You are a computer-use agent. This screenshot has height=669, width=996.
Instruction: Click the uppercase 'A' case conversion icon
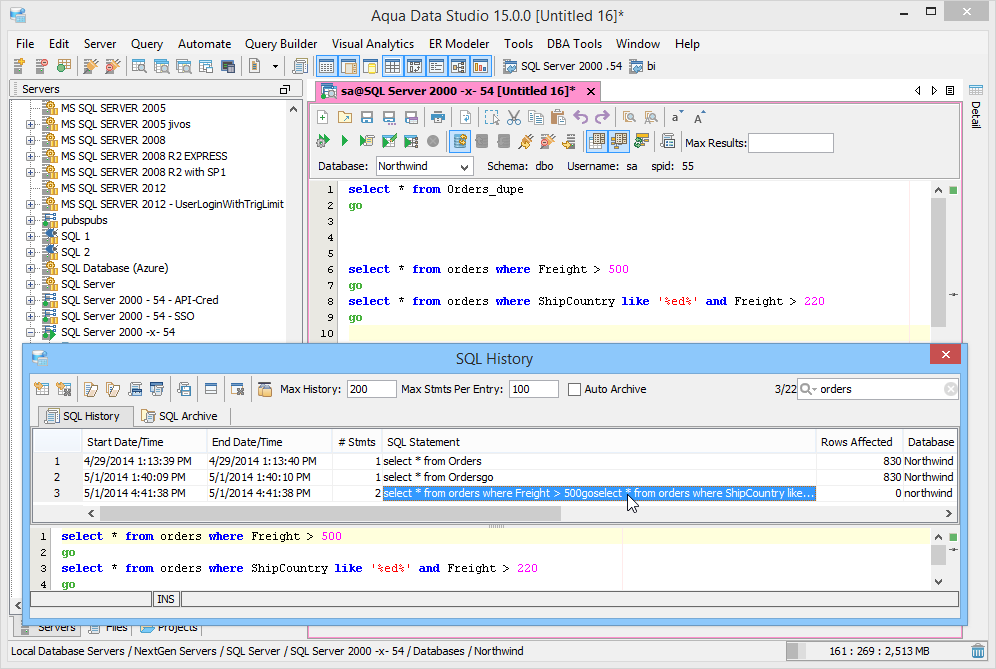(698, 118)
